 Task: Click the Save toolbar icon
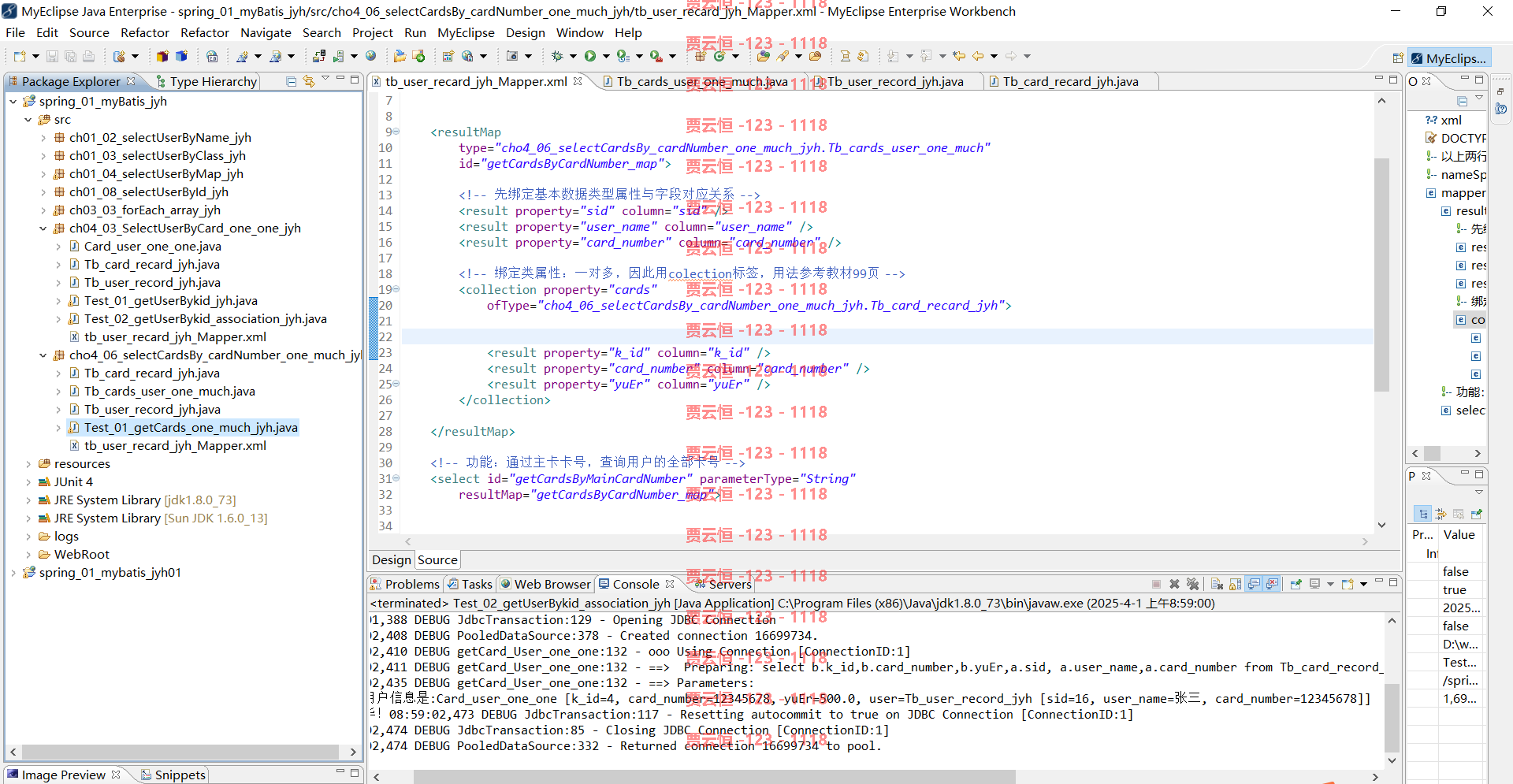[52, 56]
